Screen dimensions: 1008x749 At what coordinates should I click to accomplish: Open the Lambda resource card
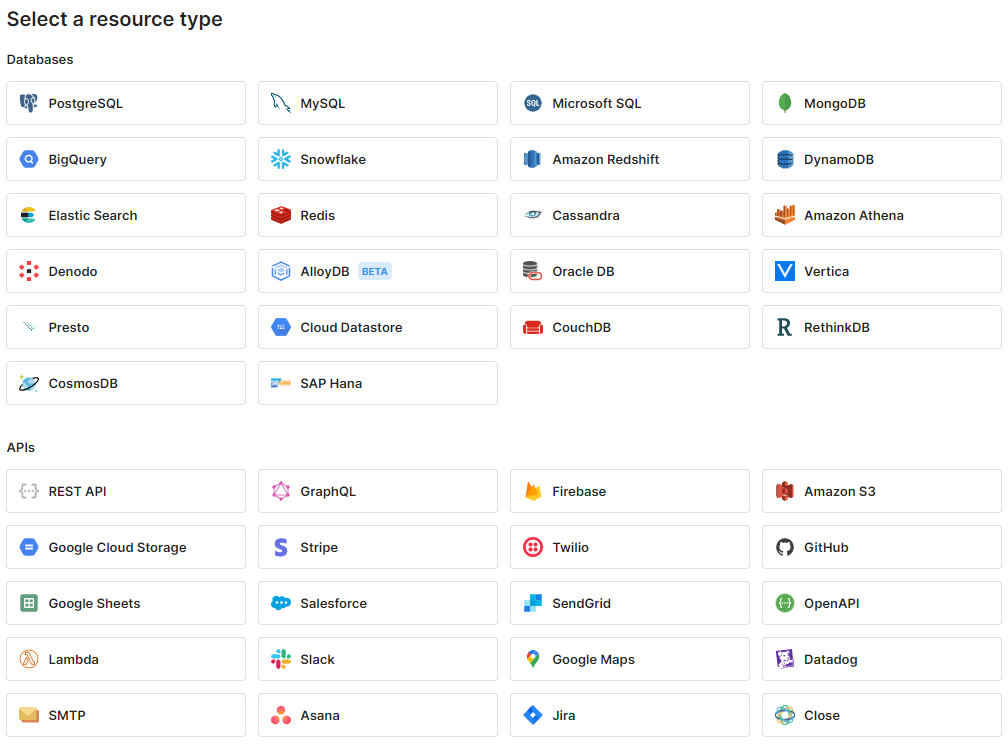pyautogui.click(x=126, y=658)
